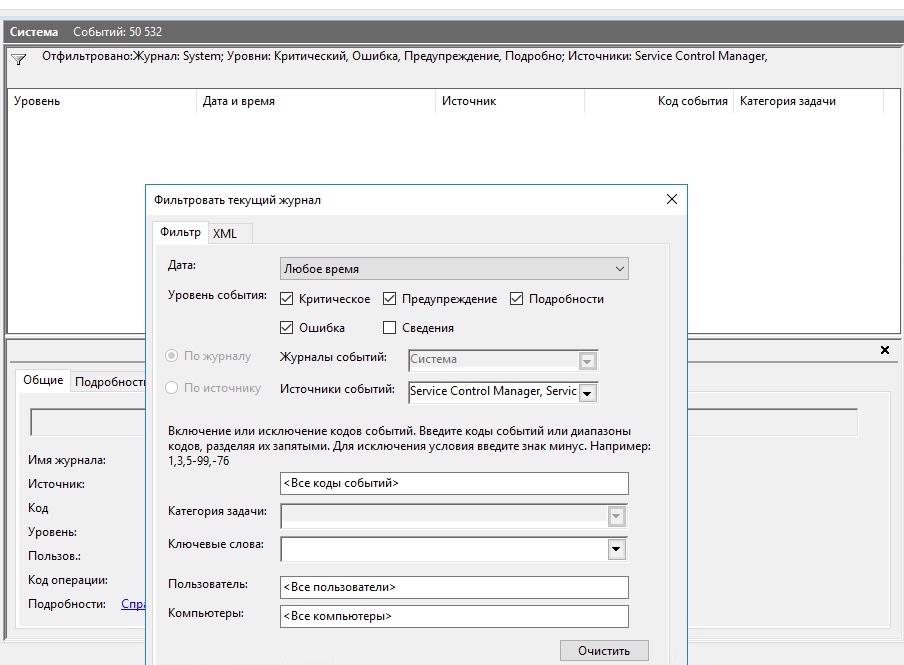
Task: Expand the Ключевые слова dropdown
Action: click(616, 549)
